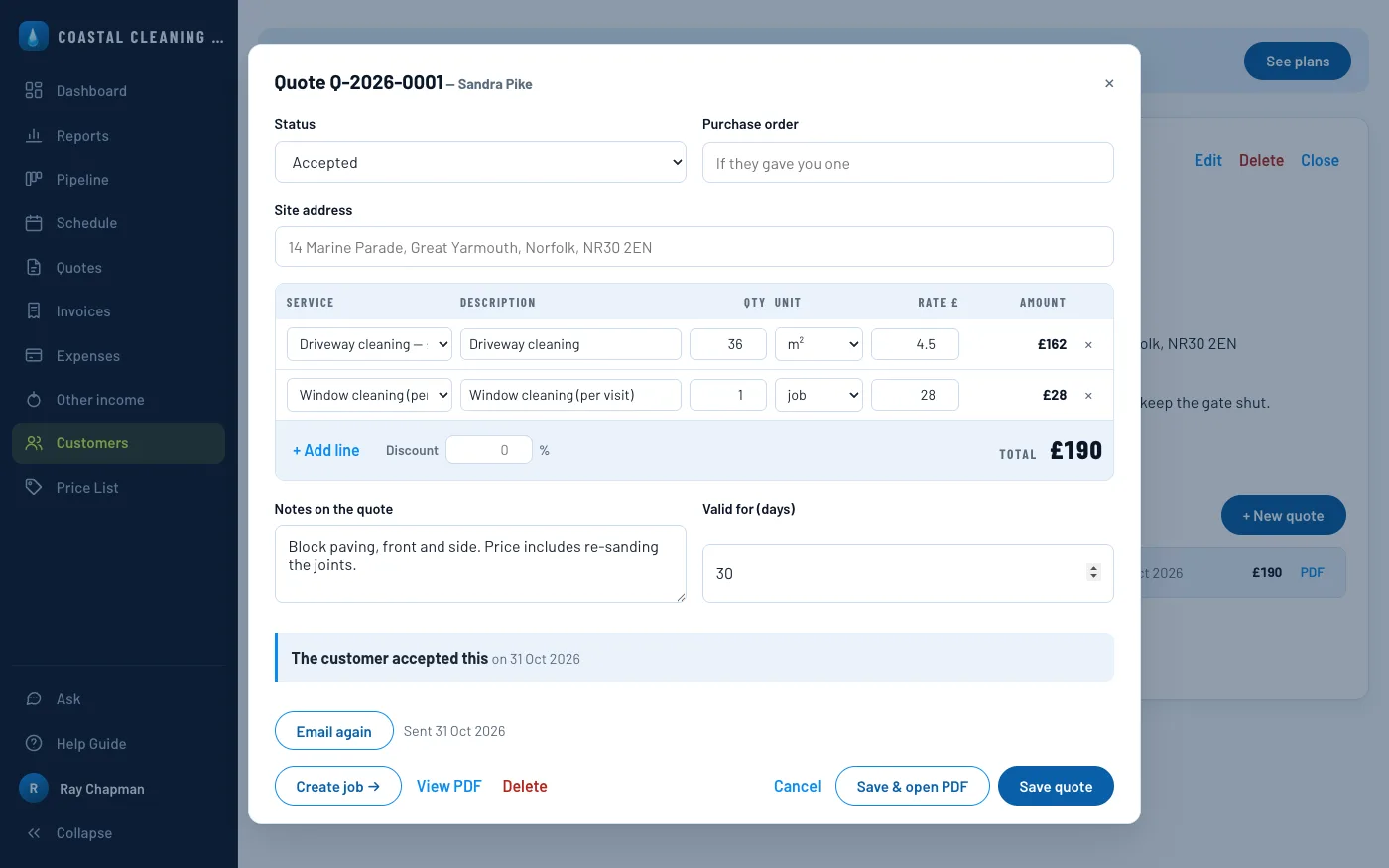Remove the Window cleaning line item
Image resolution: width=1389 pixels, height=868 pixels.
tap(1088, 396)
